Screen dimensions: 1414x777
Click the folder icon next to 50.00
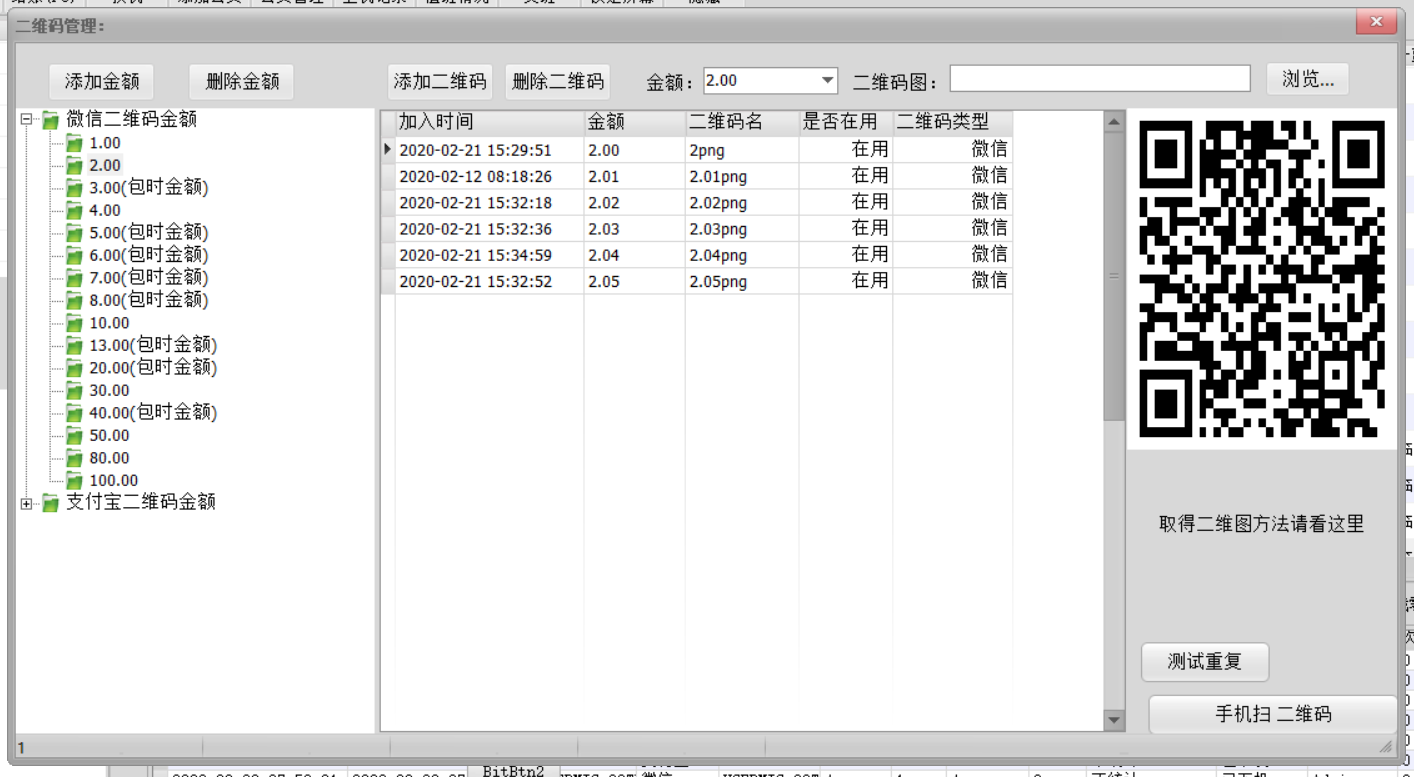coord(74,436)
